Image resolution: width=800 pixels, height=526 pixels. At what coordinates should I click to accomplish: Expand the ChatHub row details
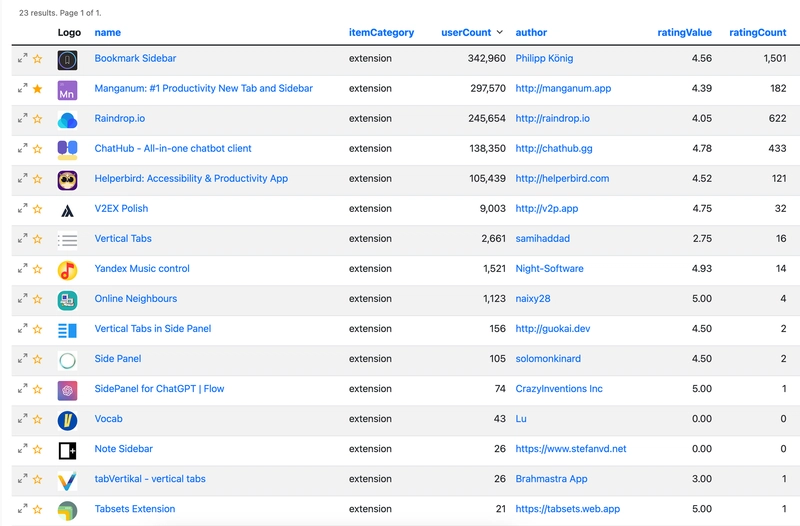pos(22,148)
